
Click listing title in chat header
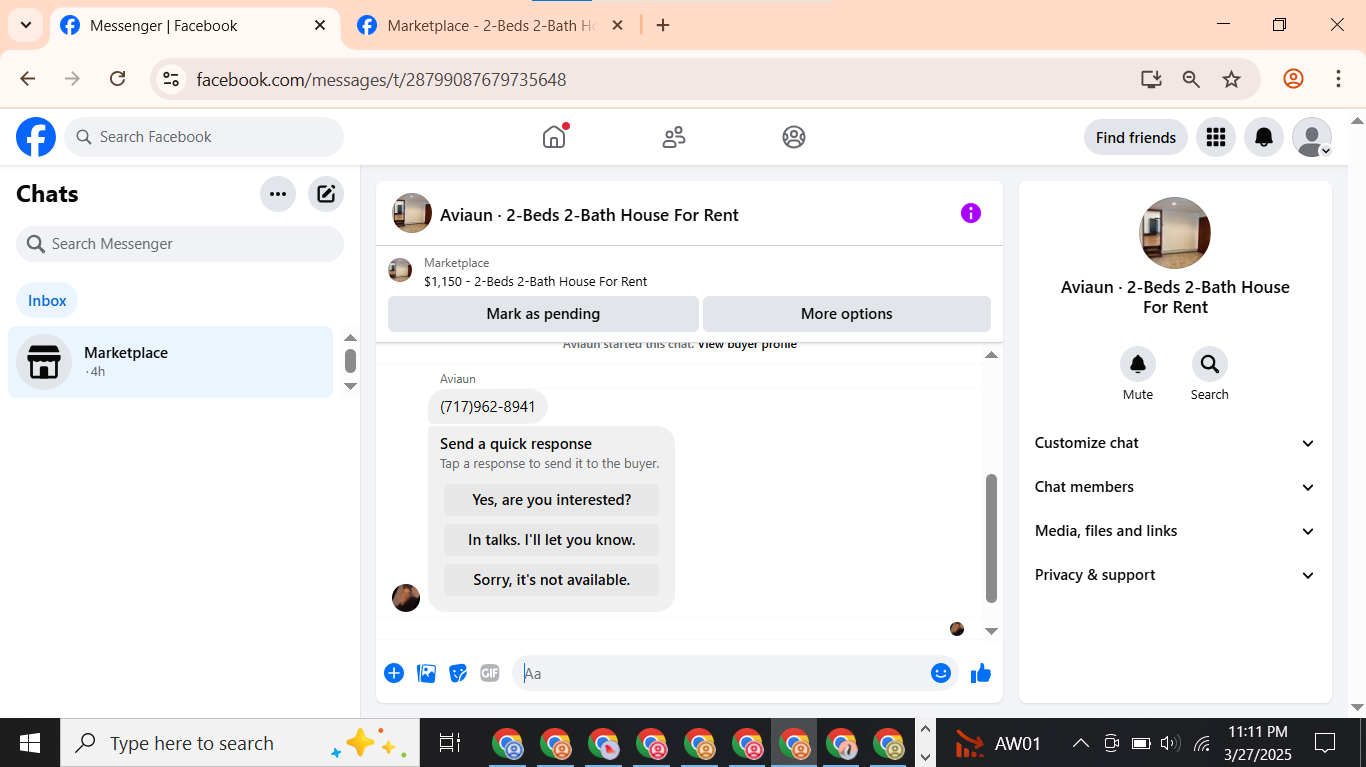[589, 215]
